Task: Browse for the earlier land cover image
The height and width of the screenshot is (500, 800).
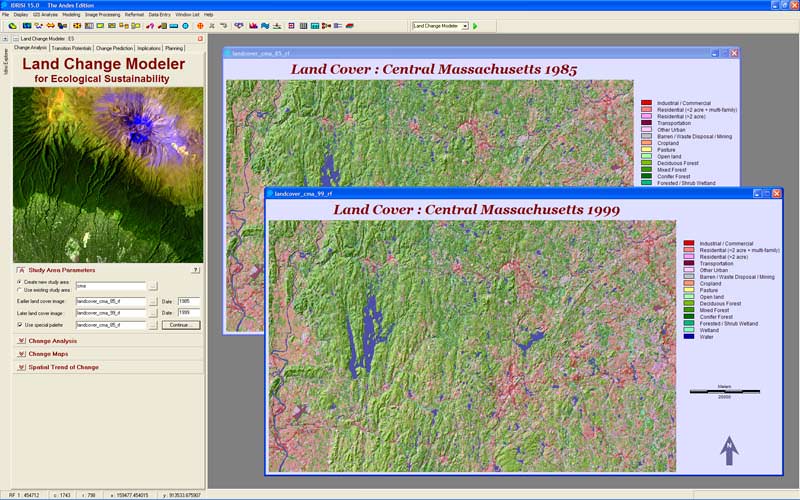Action: point(153,302)
